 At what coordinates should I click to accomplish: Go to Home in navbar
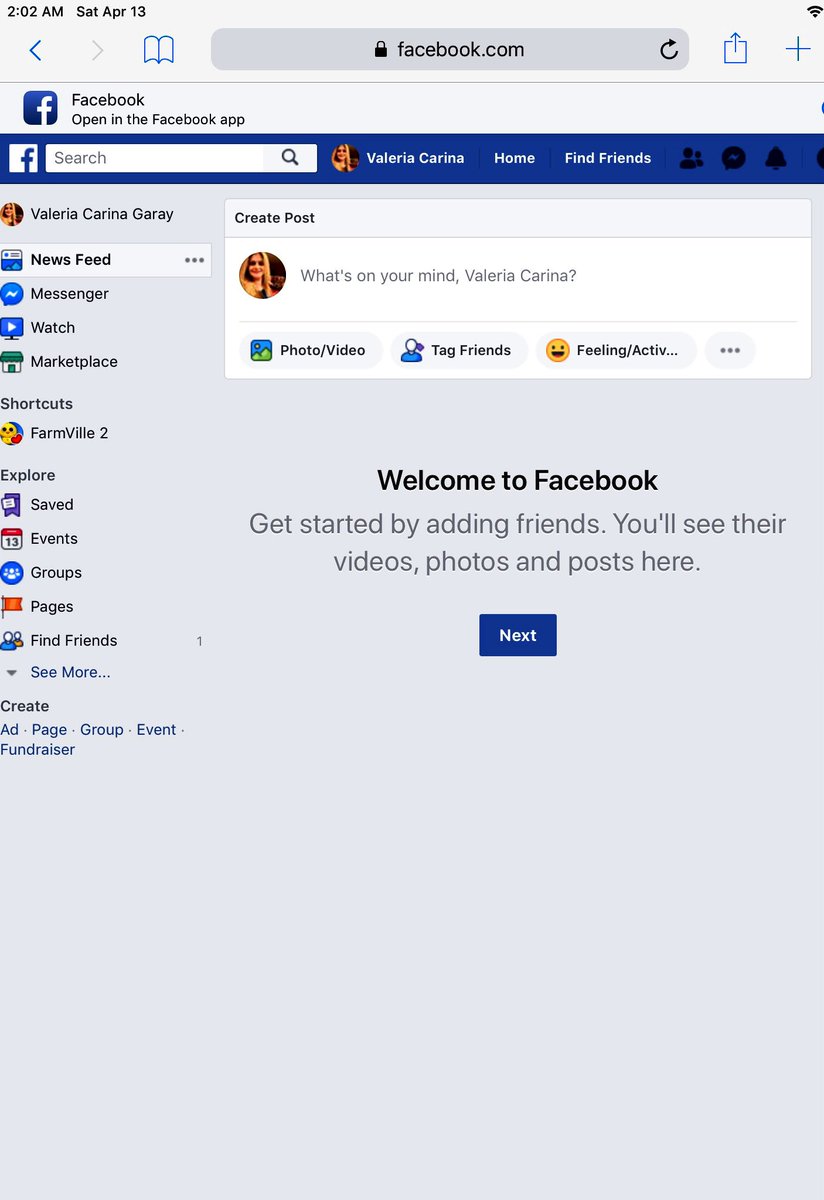514,158
